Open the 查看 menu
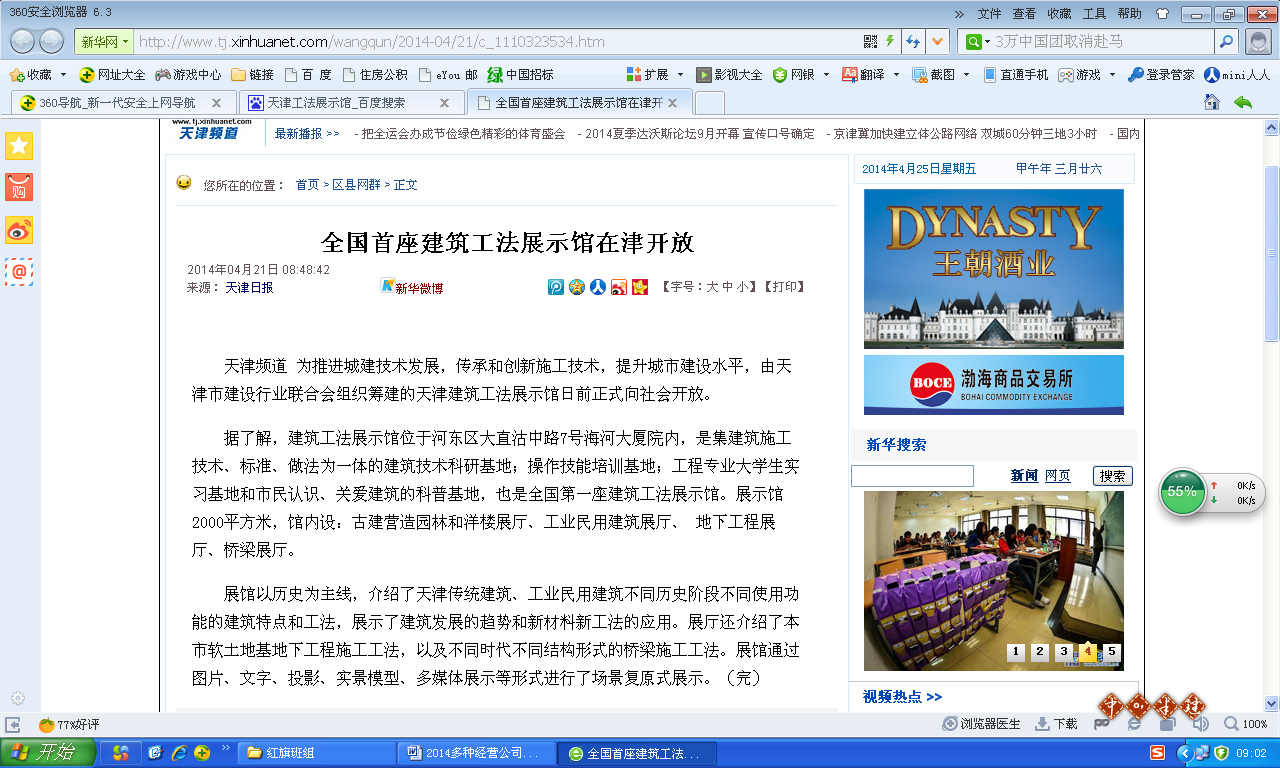This screenshot has width=1280, height=768. pos(1024,14)
